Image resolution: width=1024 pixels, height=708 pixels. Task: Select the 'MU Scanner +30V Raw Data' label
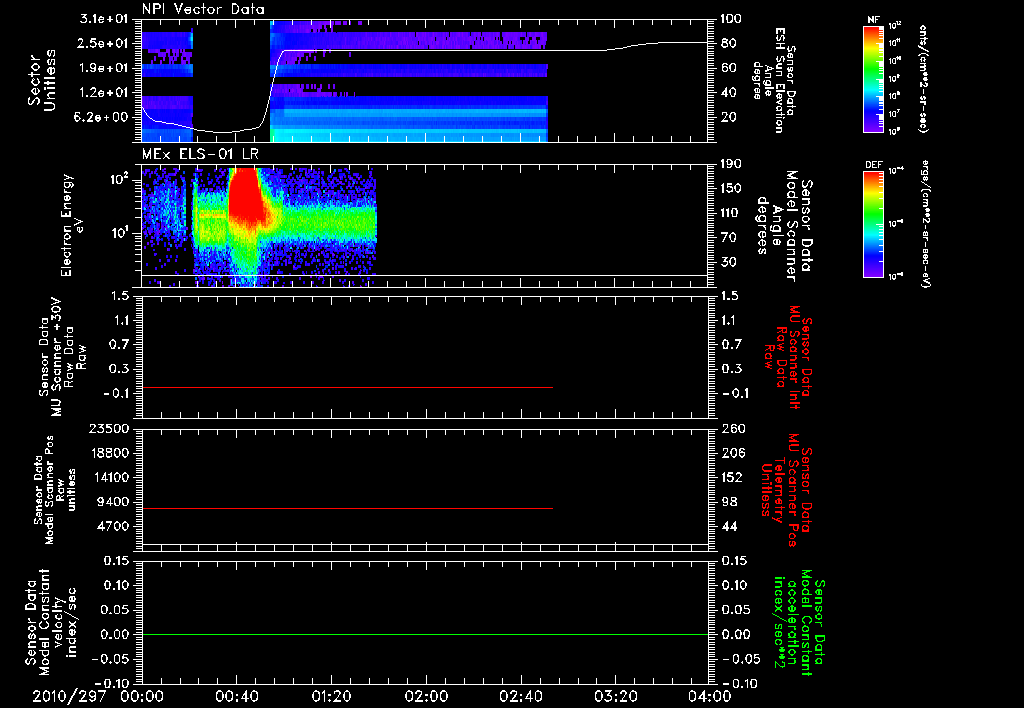coord(61,357)
